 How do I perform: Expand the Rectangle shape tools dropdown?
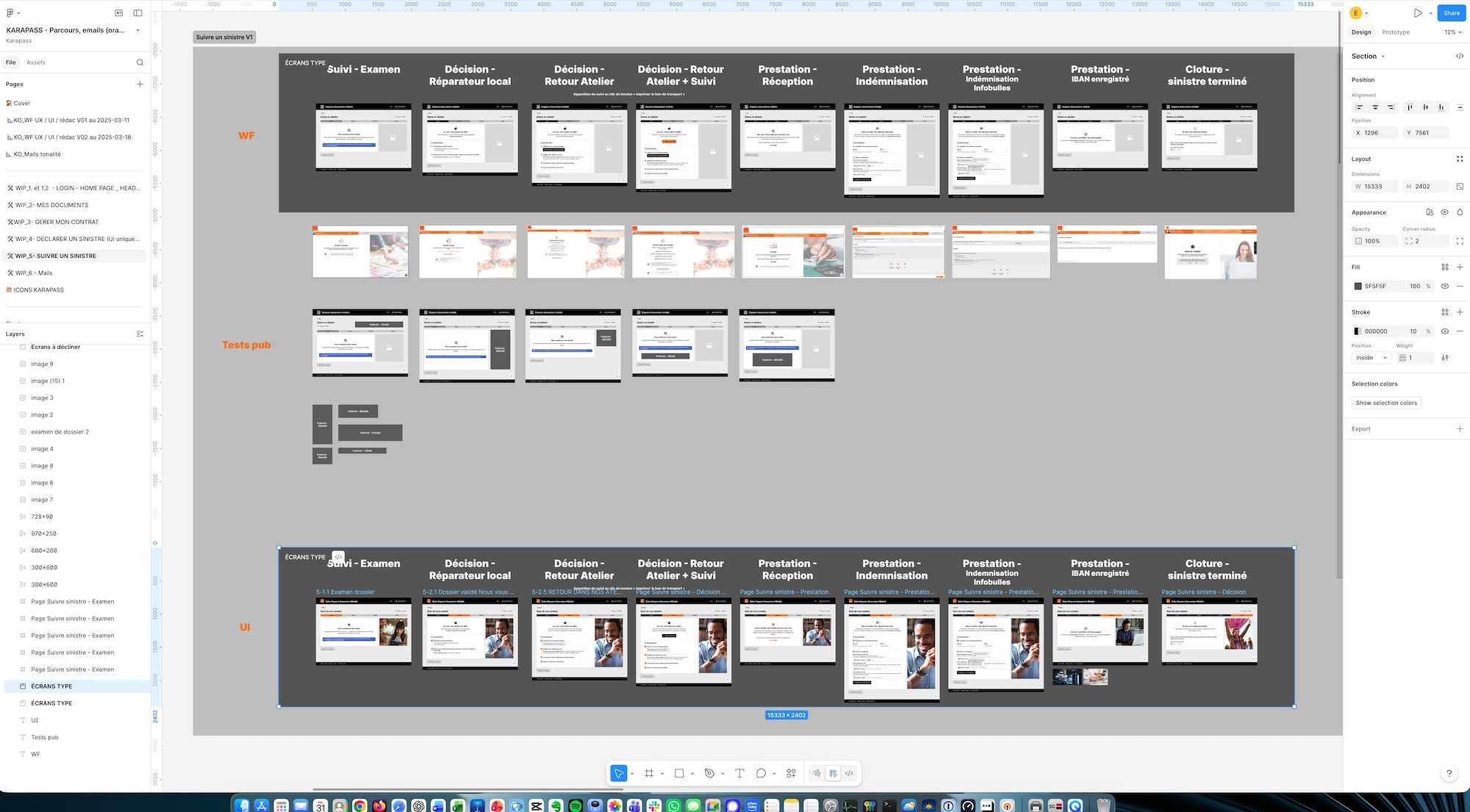tap(692, 774)
